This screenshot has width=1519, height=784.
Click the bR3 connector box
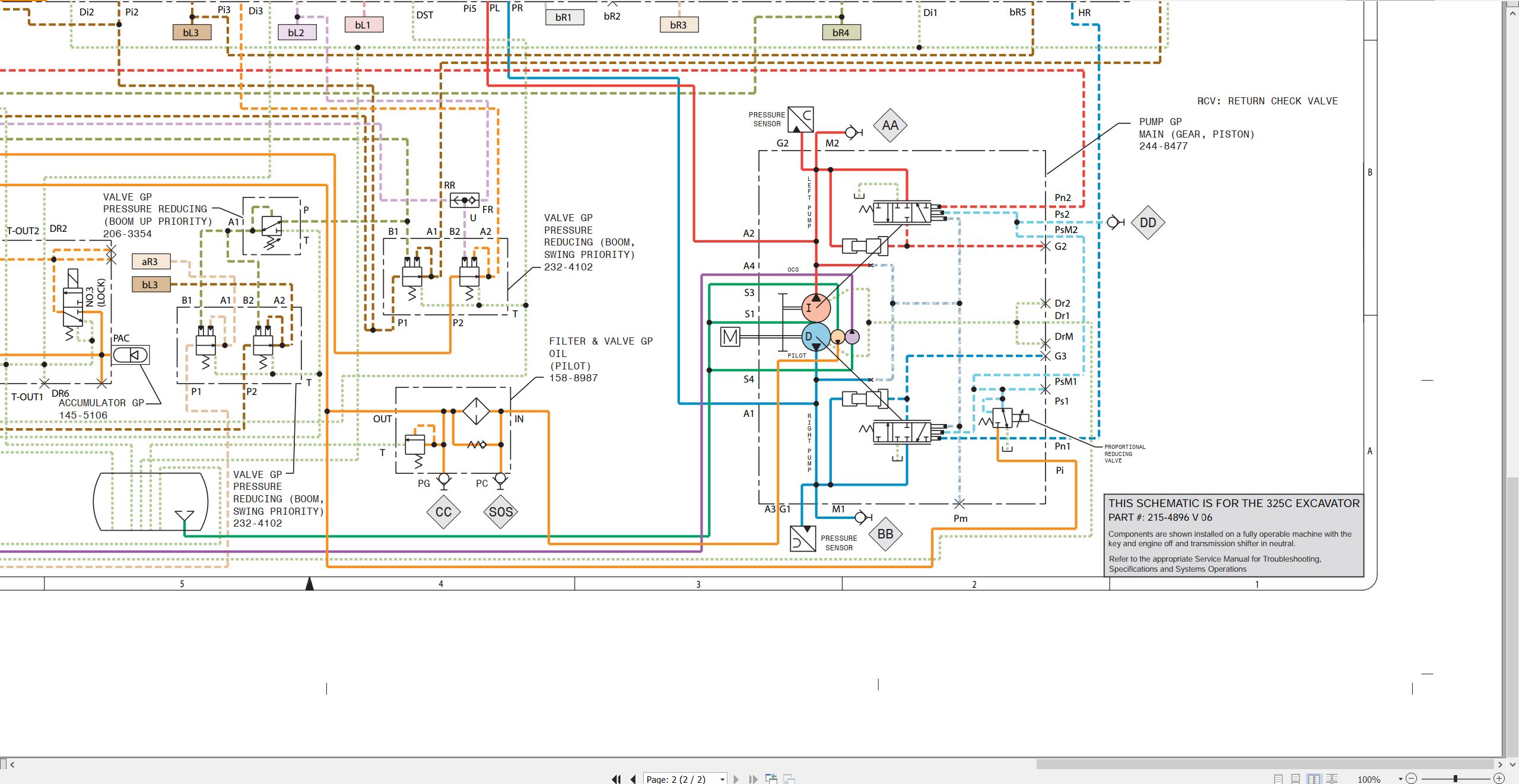pyautogui.click(x=679, y=25)
